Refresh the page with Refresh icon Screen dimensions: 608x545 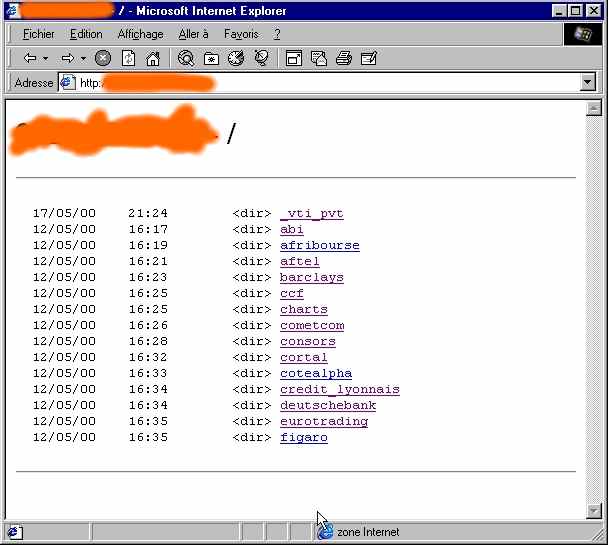[x=128, y=59]
